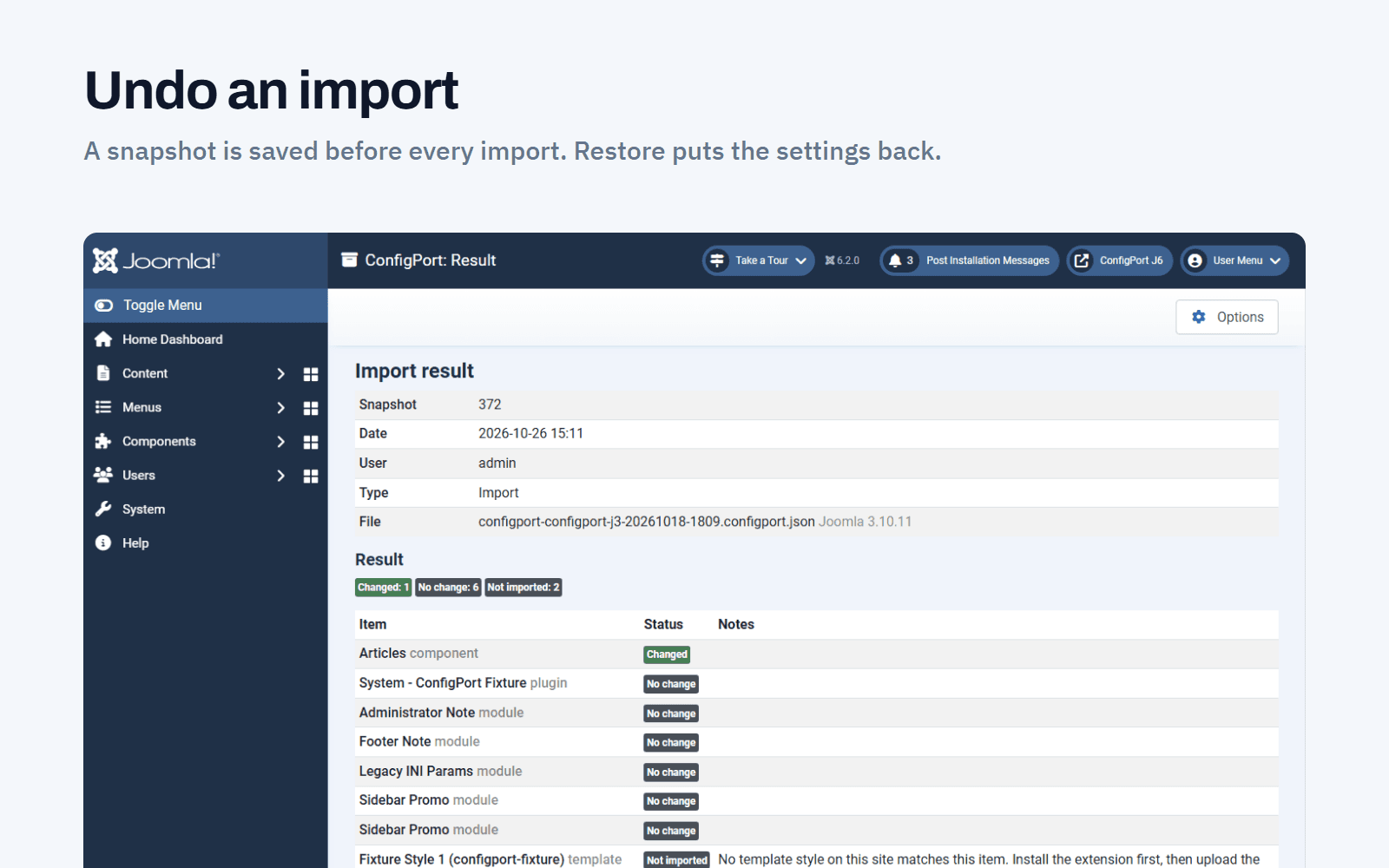Open the Components dashboard grid icon
Screen dimensions: 1389x868
pyautogui.click(x=311, y=442)
